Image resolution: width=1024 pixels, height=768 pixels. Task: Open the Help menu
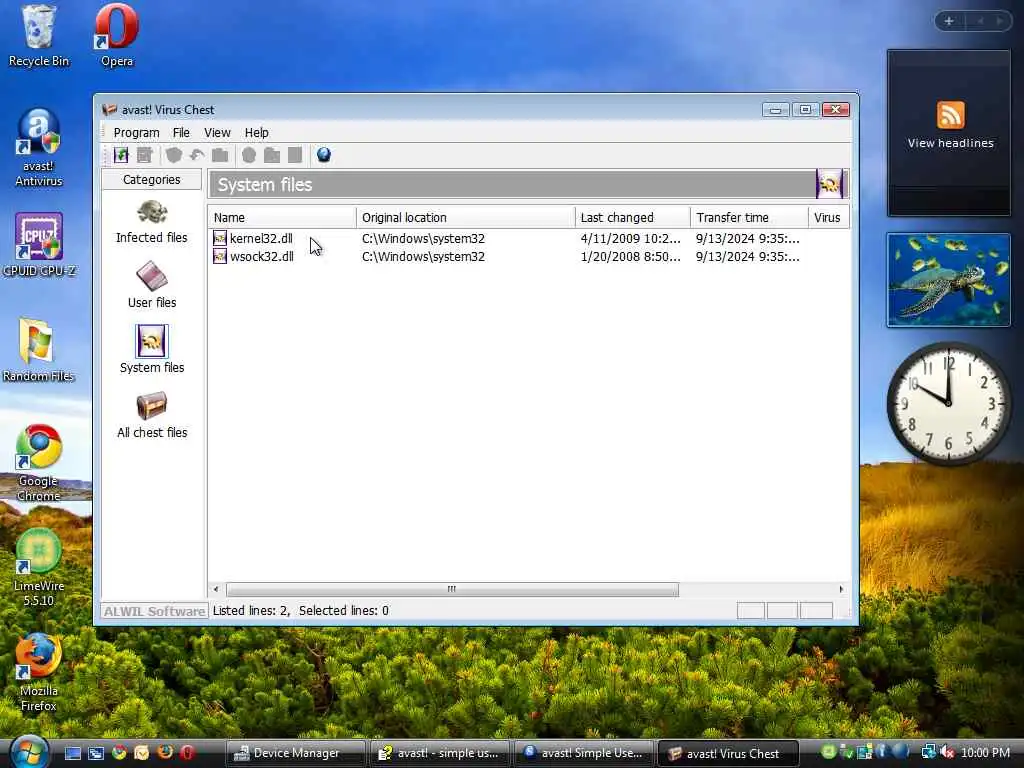point(257,133)
